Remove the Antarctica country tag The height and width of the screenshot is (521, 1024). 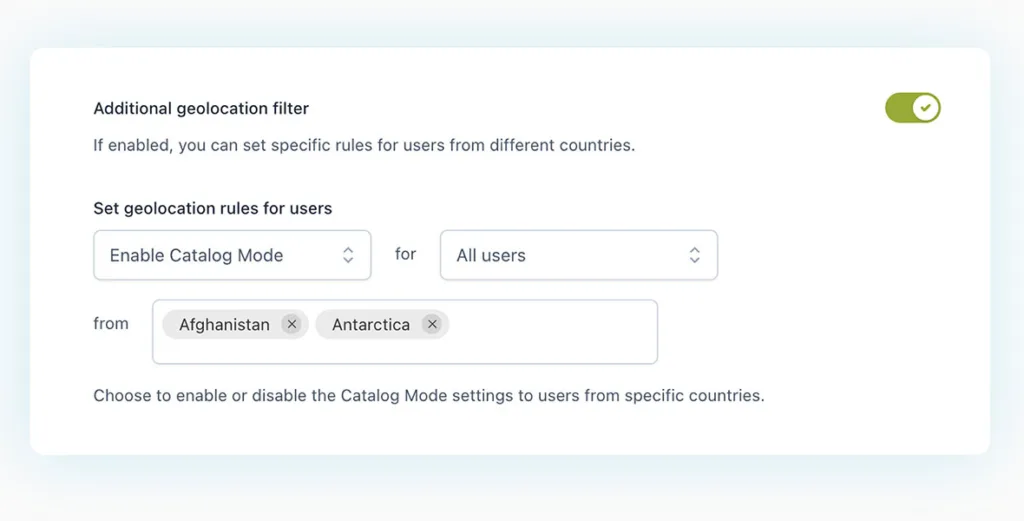(431, 324)
